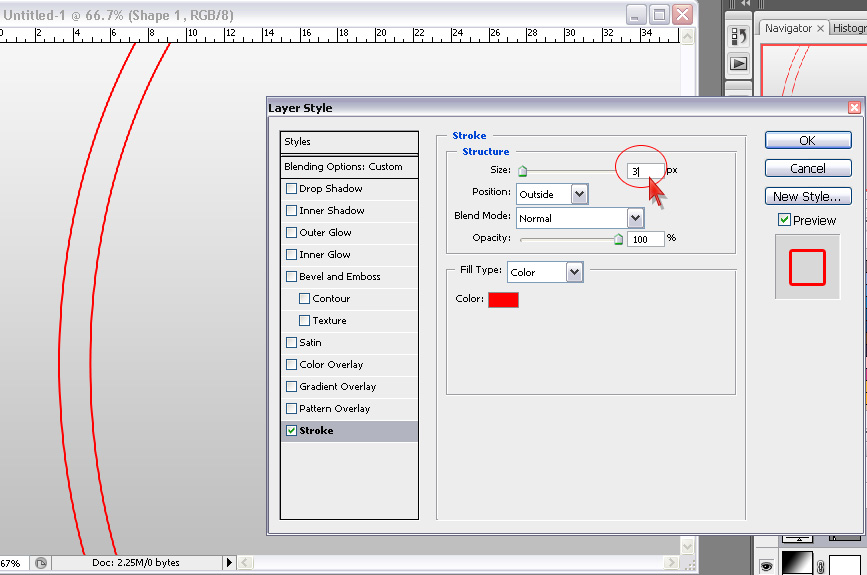
Task: Enable the Gradient Overlay checkbox
Action: point(291,386)
